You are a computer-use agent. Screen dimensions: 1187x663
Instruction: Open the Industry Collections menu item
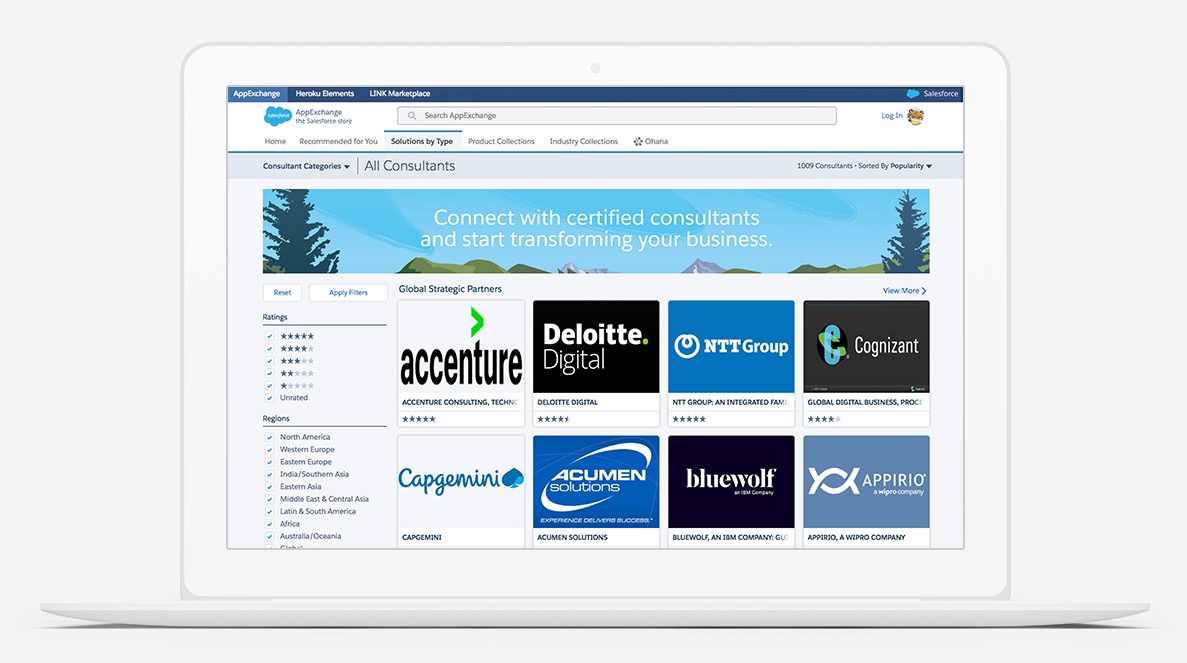[583, 142]
